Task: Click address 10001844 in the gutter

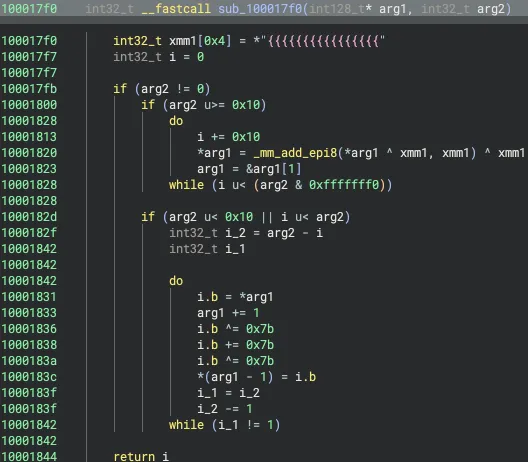Action: 29,457
